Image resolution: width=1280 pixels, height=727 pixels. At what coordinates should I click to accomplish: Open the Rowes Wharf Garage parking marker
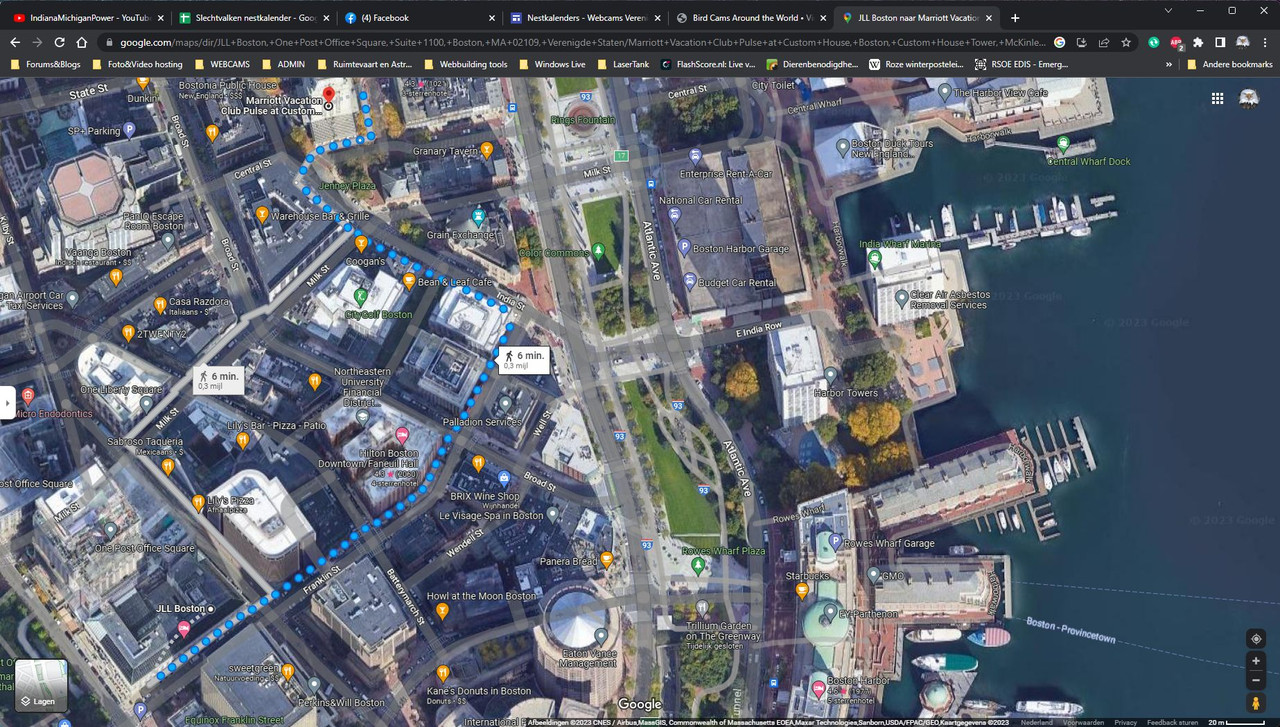pos(836,543)
